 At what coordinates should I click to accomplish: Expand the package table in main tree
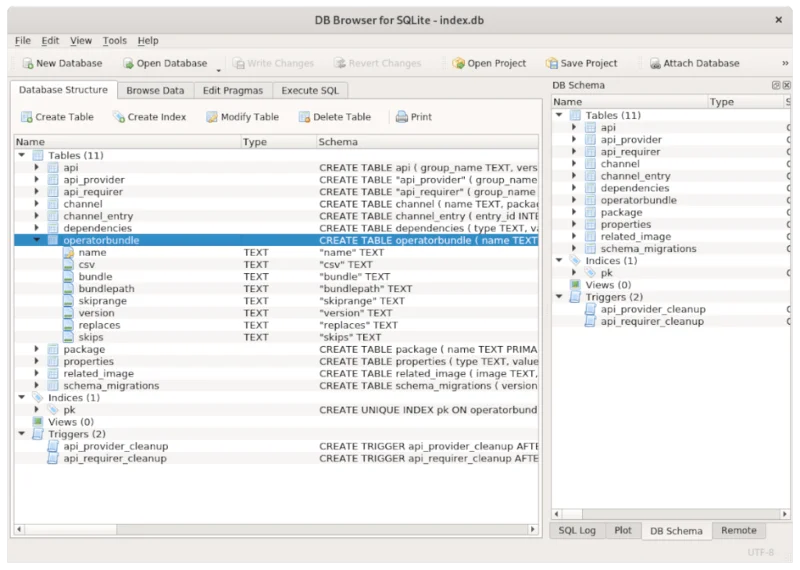37,349
